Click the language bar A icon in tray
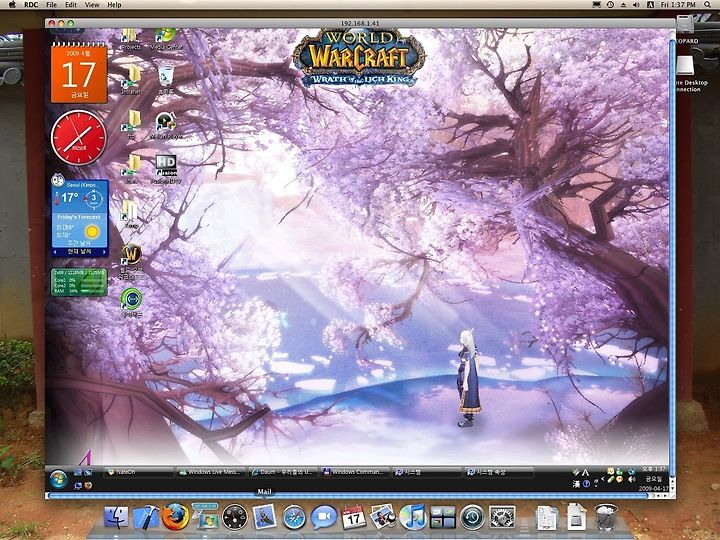 [x=585, y=472]
